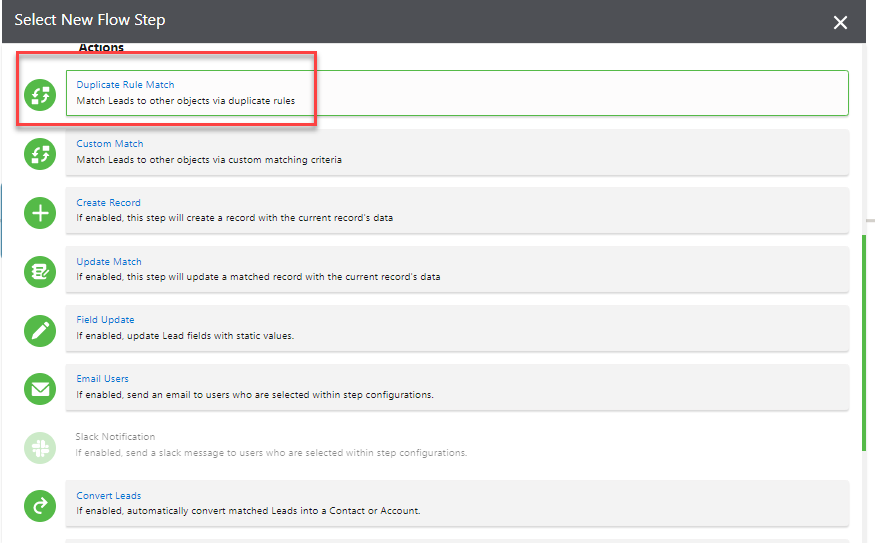Click the Email Users envelope icon
Viewport: 875px width, 543px height.
coord(40,389)
